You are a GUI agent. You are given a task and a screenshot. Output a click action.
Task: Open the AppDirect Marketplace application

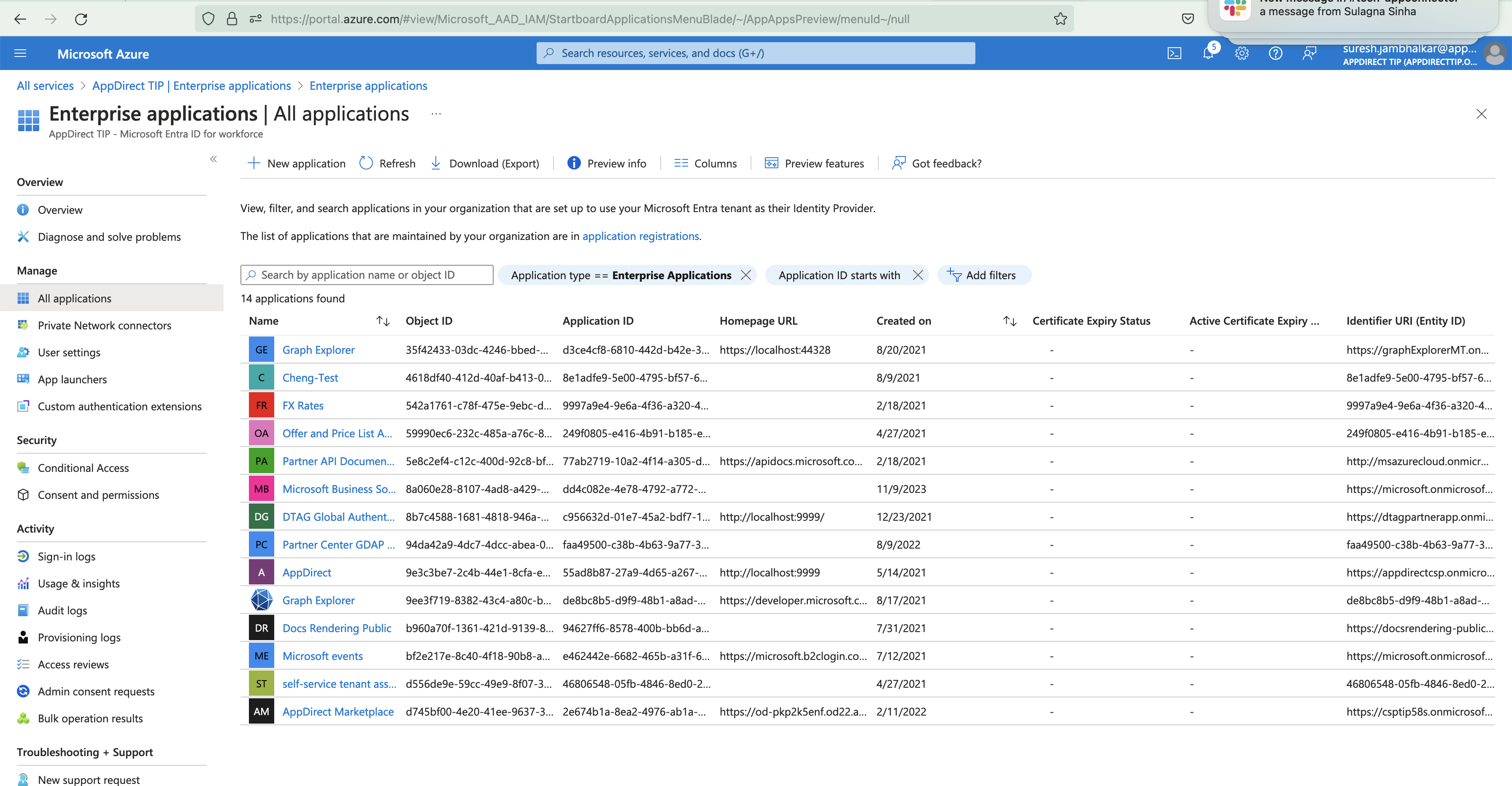coord(338,711)
